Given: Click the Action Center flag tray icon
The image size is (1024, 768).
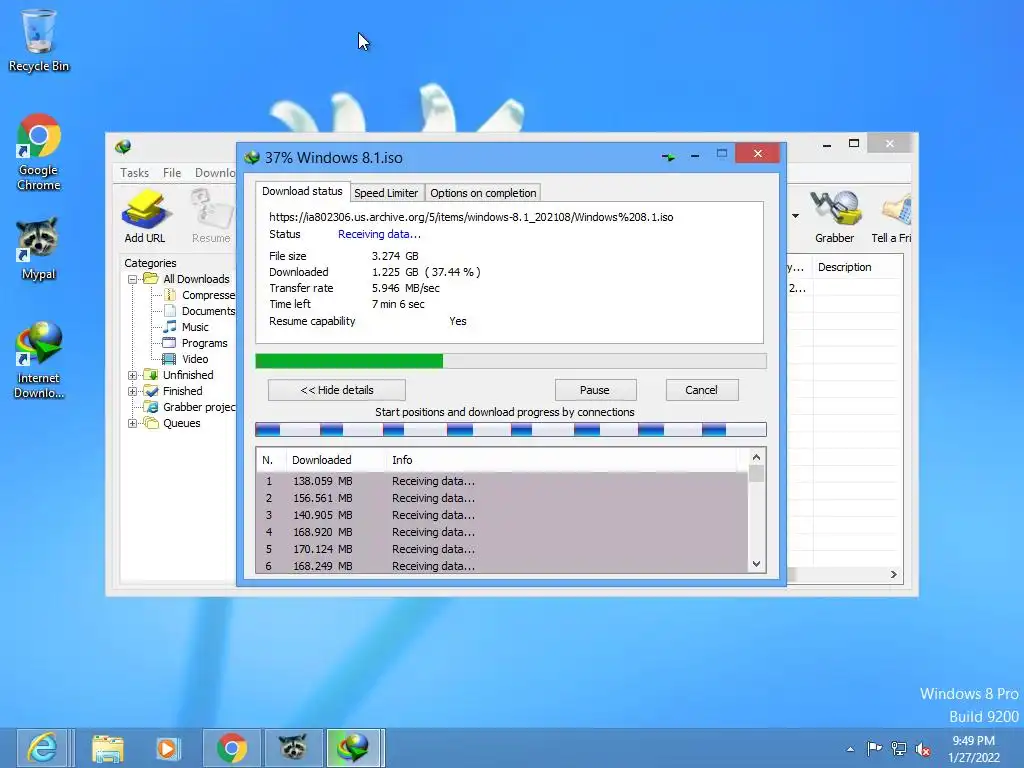Looking at the screenshot, I should coord(874,748).
